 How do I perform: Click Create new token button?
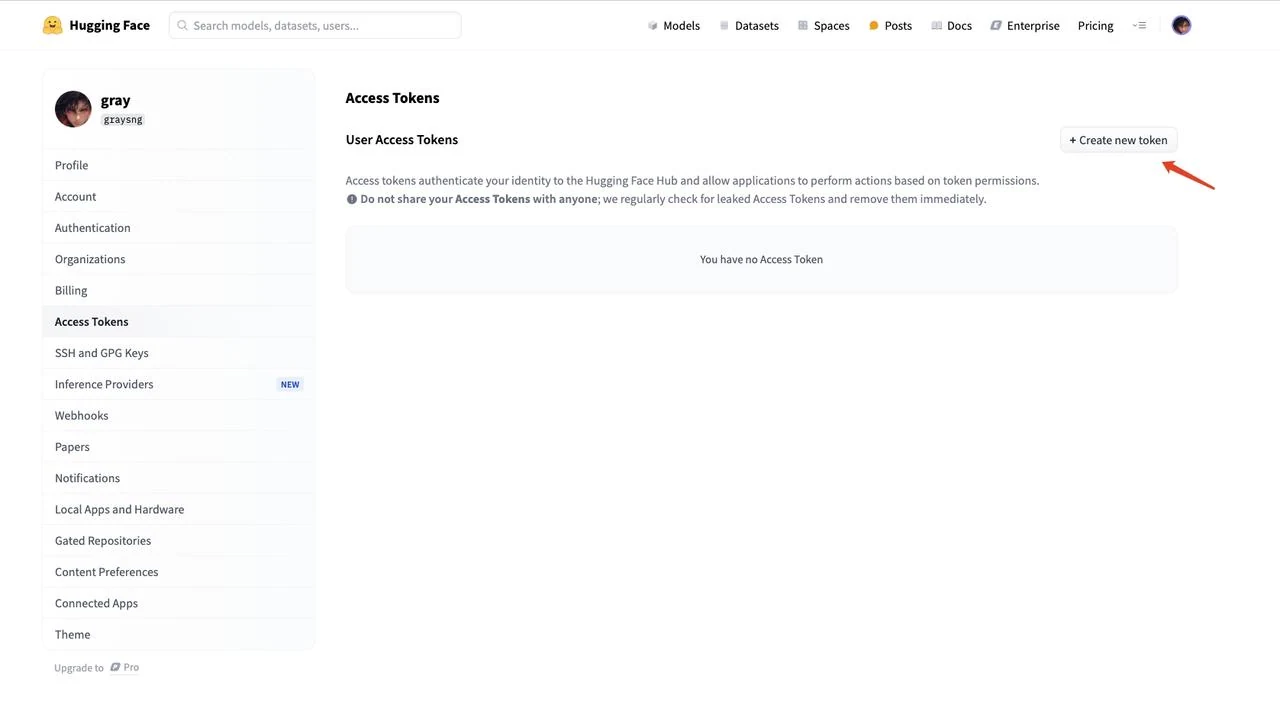pyautogui.click(x=1118, y=140)
